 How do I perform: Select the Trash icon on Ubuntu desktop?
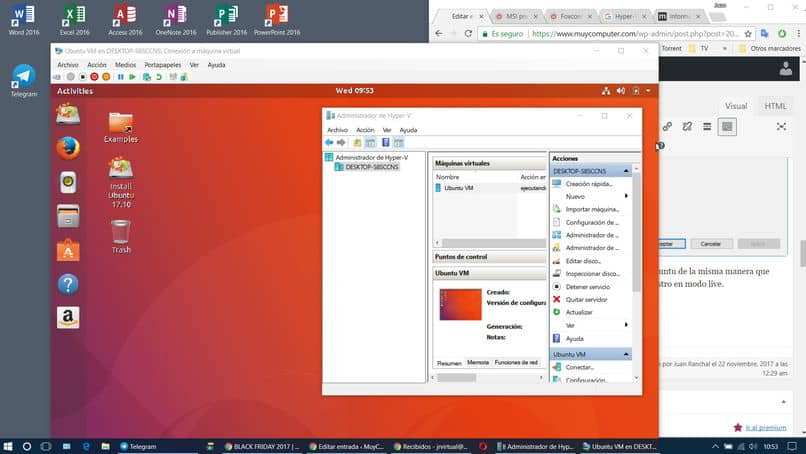coord(121,237)
